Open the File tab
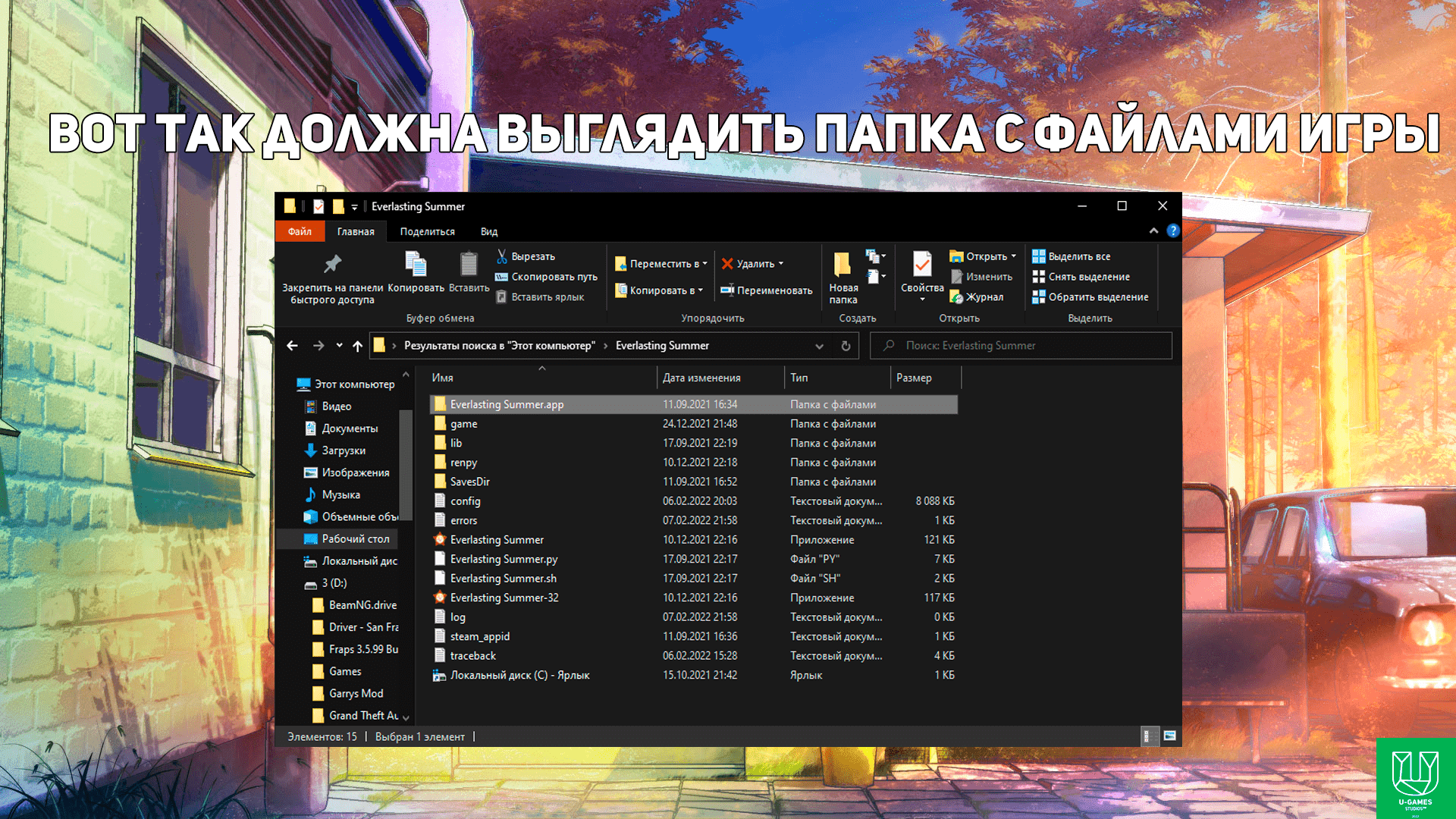 tap(300, 231)
